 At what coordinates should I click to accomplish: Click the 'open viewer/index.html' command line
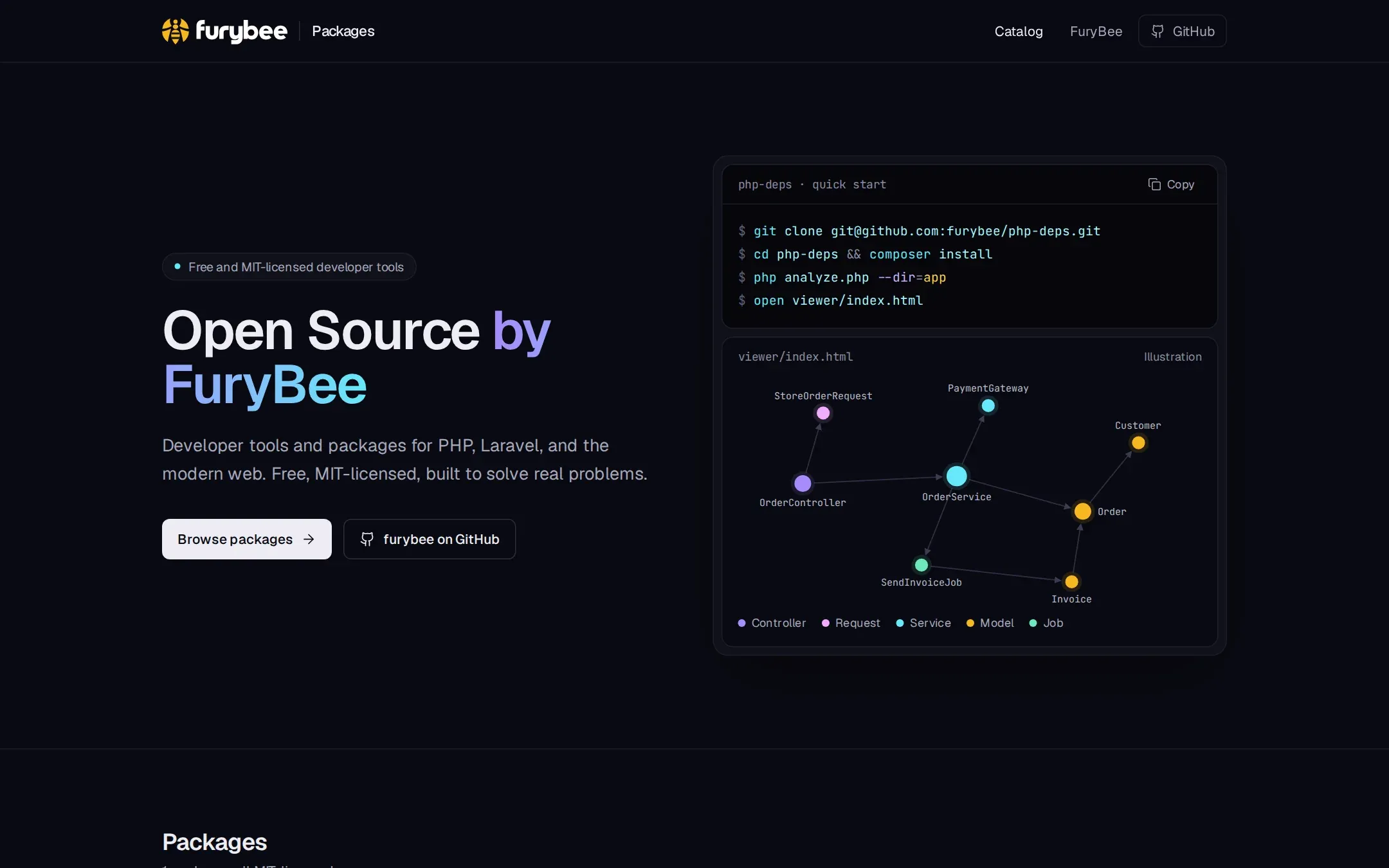[x=831, y=300]
